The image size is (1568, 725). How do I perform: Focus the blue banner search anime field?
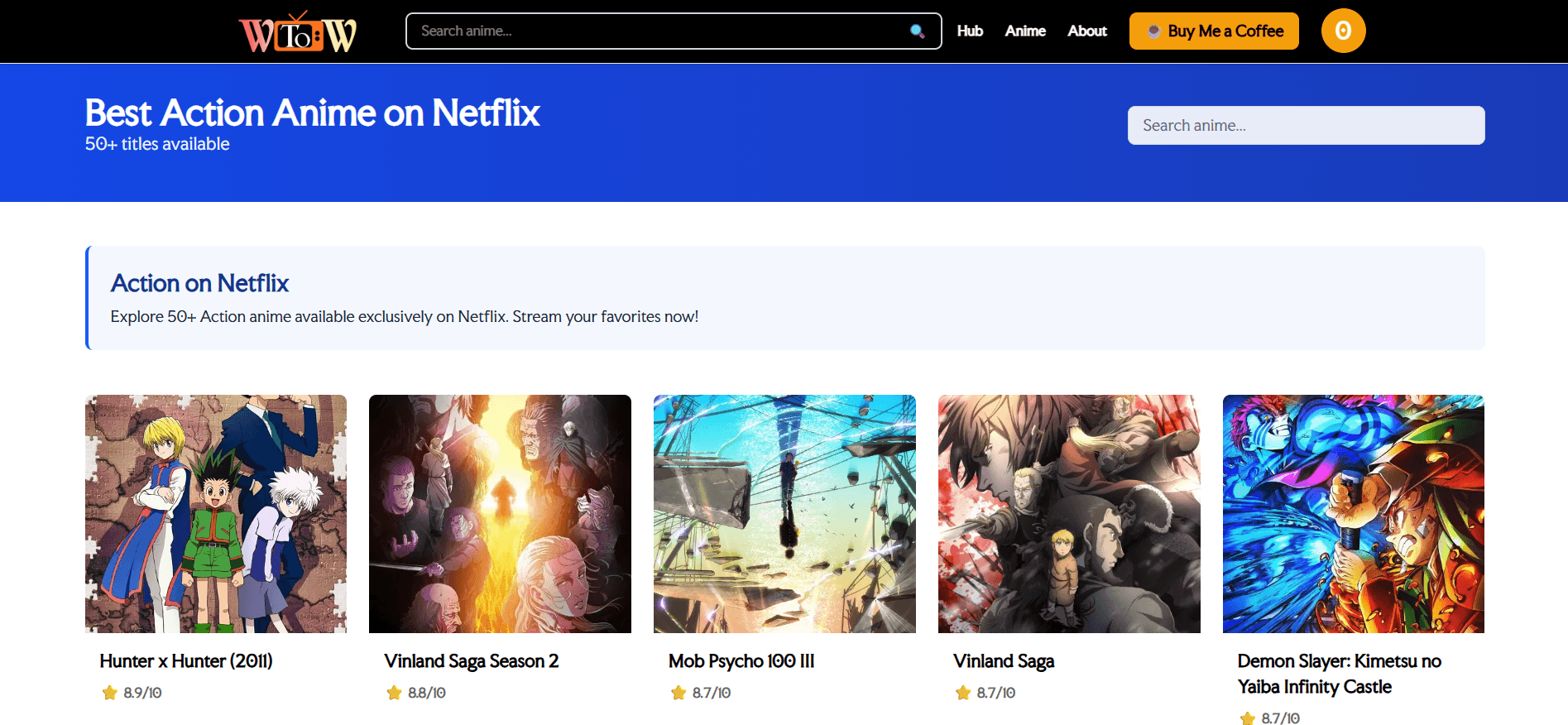pyautogui.click(x=1305, y=126)
